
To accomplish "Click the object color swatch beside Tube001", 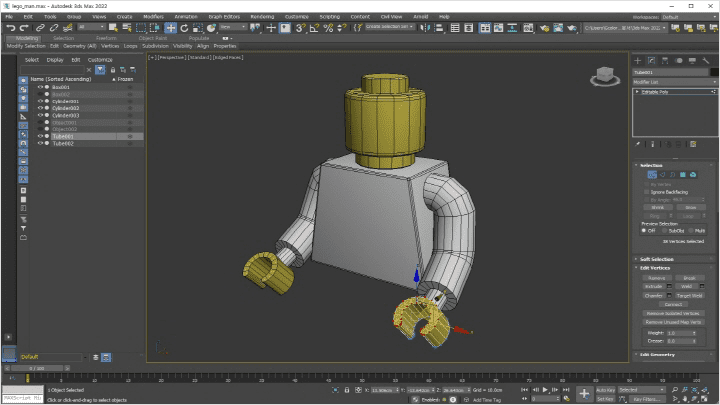I will (714, 72).
